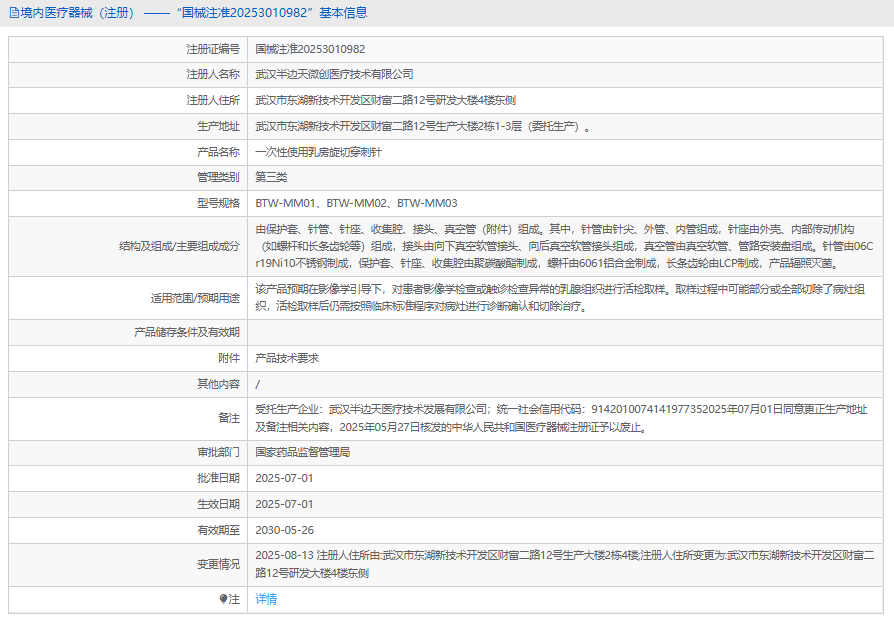Click the 境内医疗器械（注册） header title
The image size is (894, 620).
pyautogui.click(x=79, y=13)
